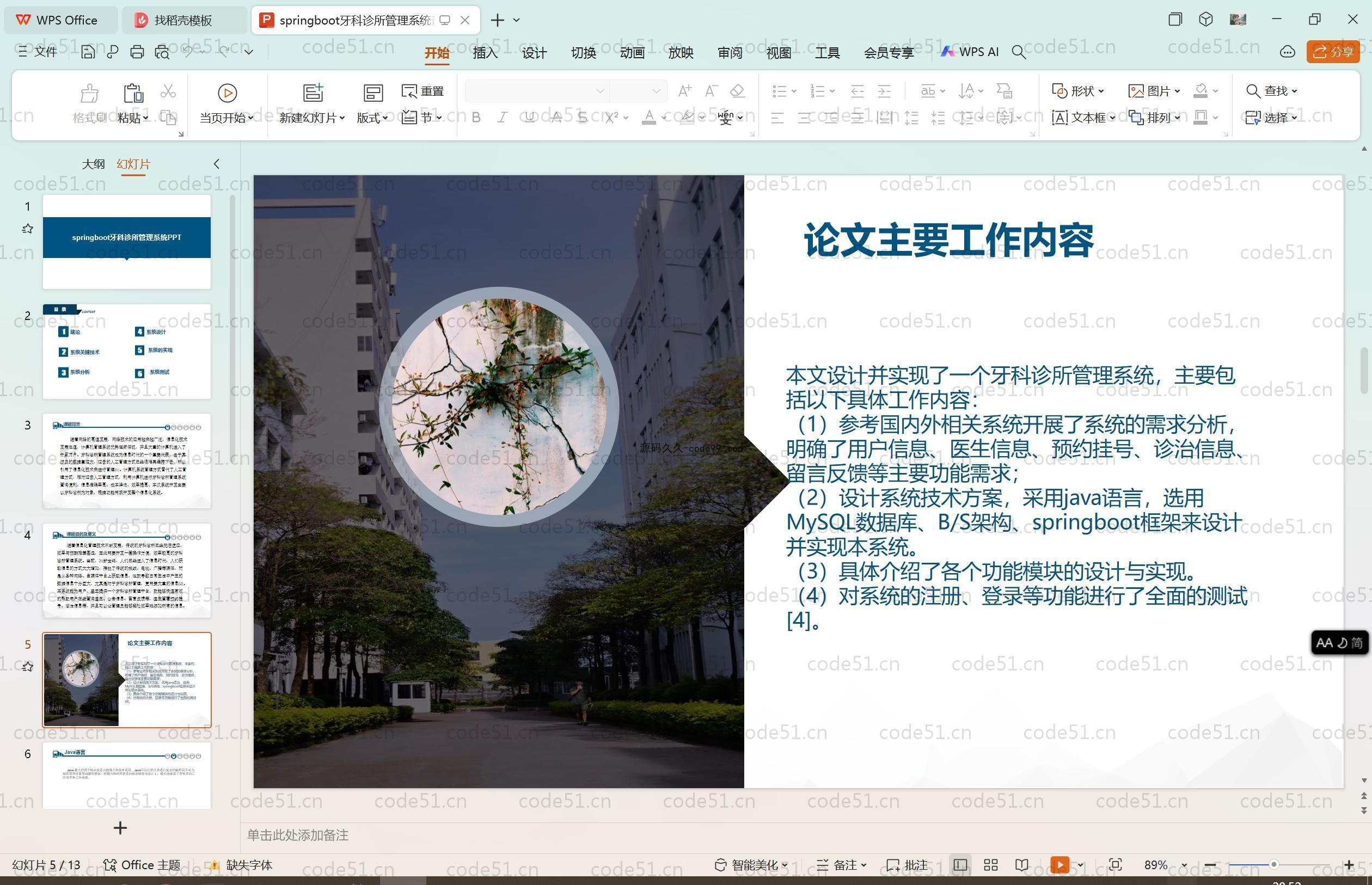Toggle center text alignment
1372x885 pixels.
point(804,119)
